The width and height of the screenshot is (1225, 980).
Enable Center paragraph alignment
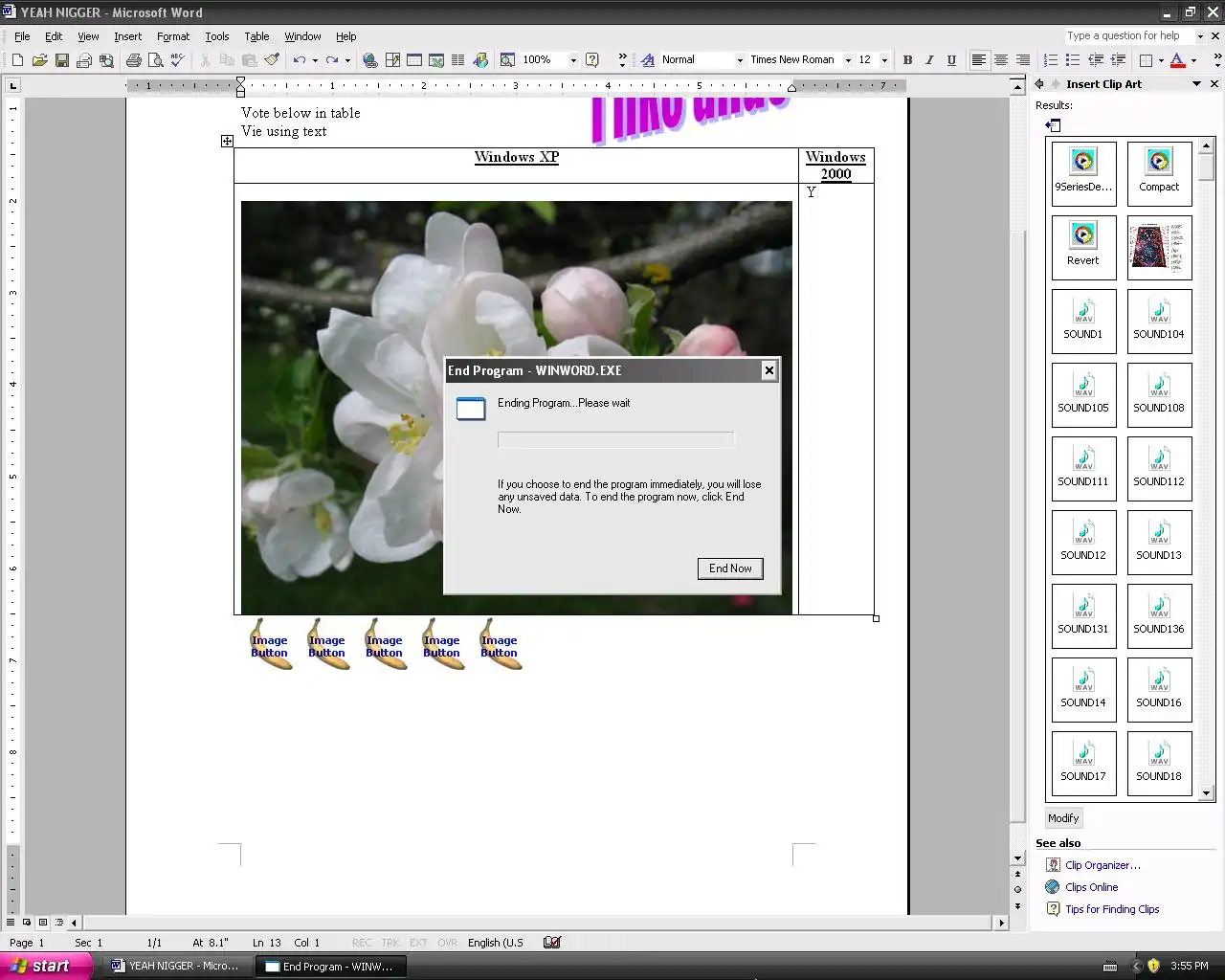coord(1001,60)
